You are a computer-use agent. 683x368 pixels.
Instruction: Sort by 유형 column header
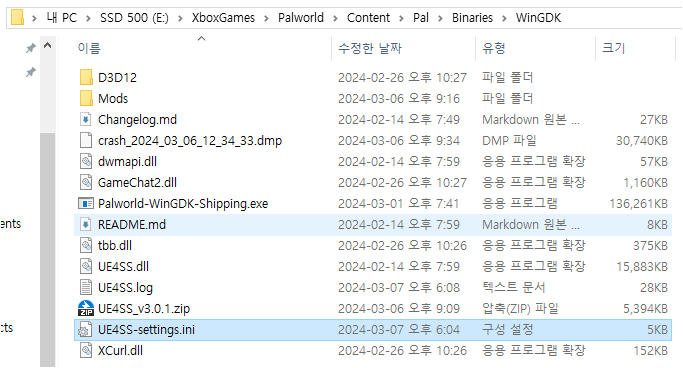point(494,48)
